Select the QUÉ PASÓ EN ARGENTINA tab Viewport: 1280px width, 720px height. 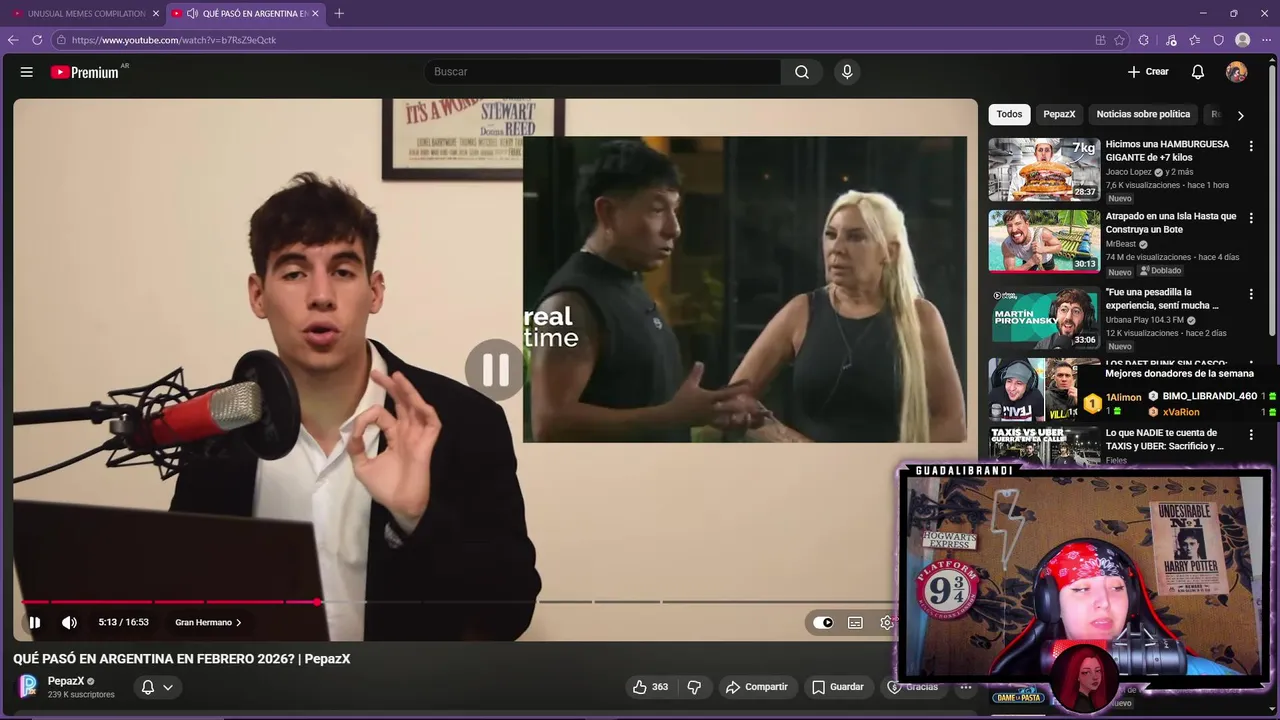click(245, 13)
